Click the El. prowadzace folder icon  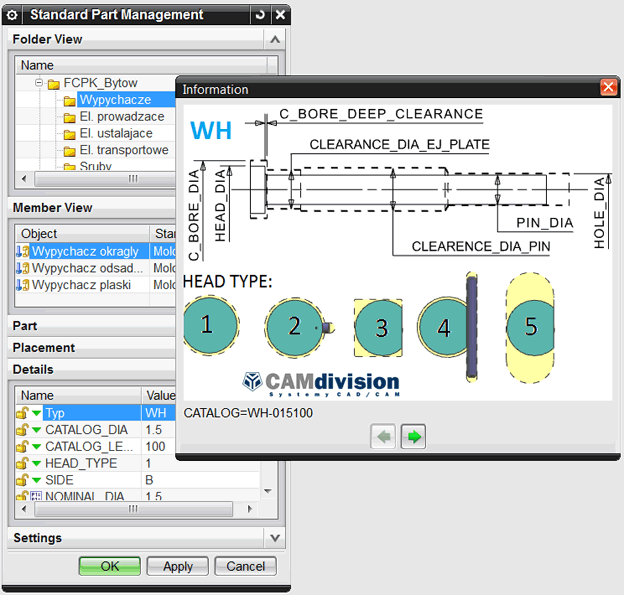coord(70,117)
